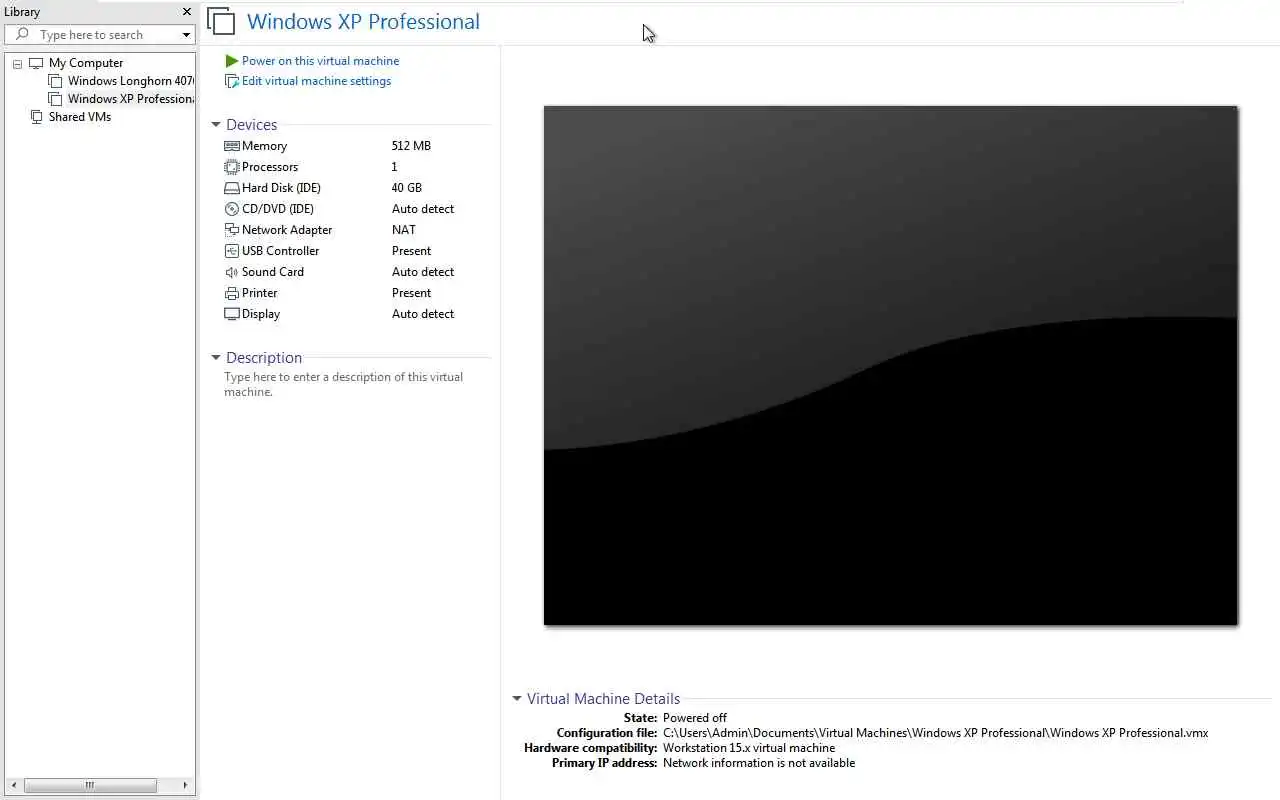Open Edit virtual machine settings link
This screenshot has height=800, width=1280.
click(316, 81)
